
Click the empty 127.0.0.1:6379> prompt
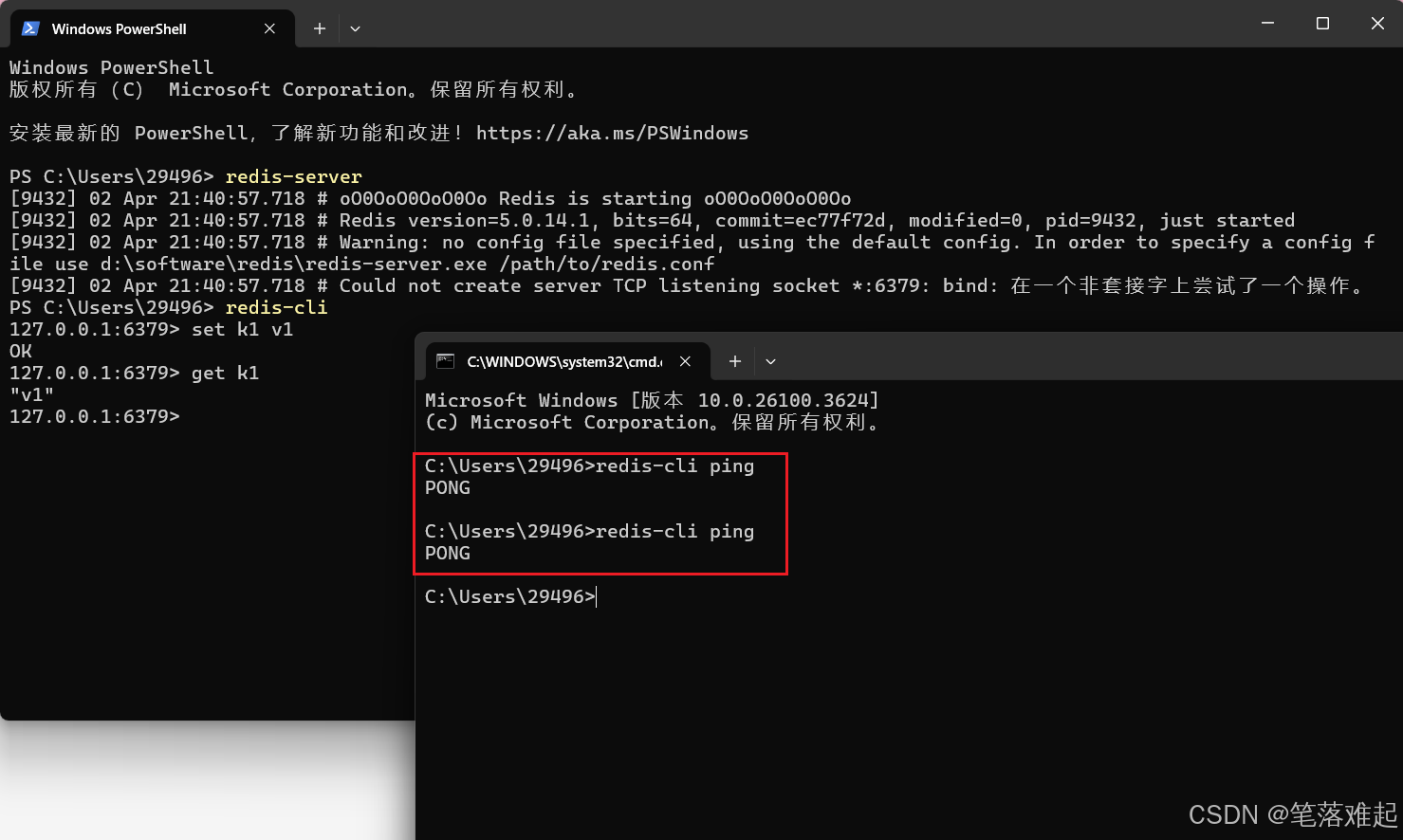94,416
